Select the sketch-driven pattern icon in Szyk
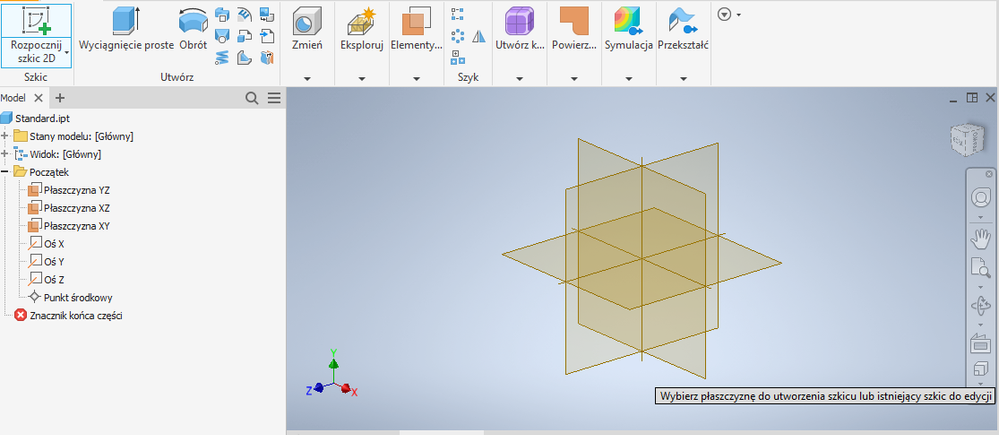 457,57
